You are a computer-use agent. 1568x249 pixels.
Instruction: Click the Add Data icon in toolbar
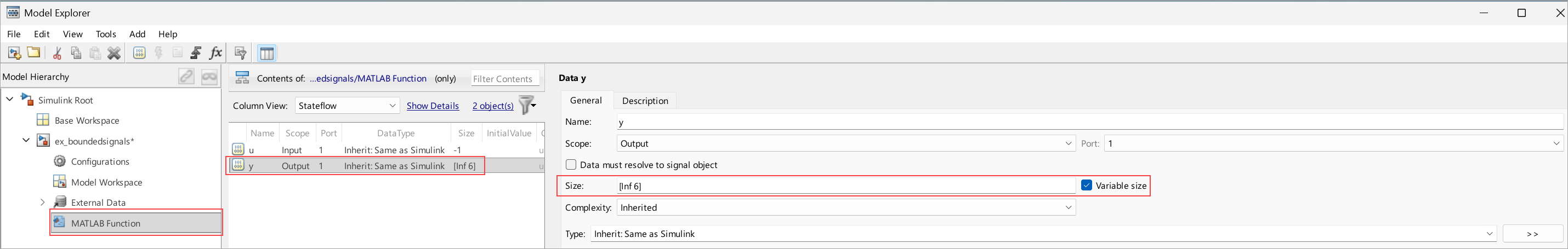139,54
